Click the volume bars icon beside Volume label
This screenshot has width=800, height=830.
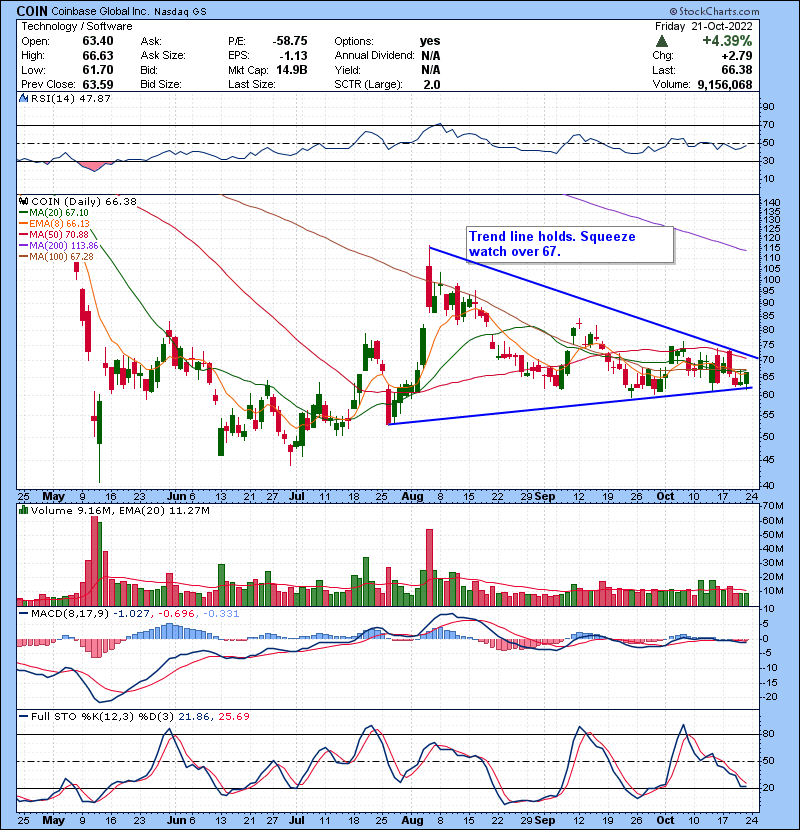coord(23,510)
